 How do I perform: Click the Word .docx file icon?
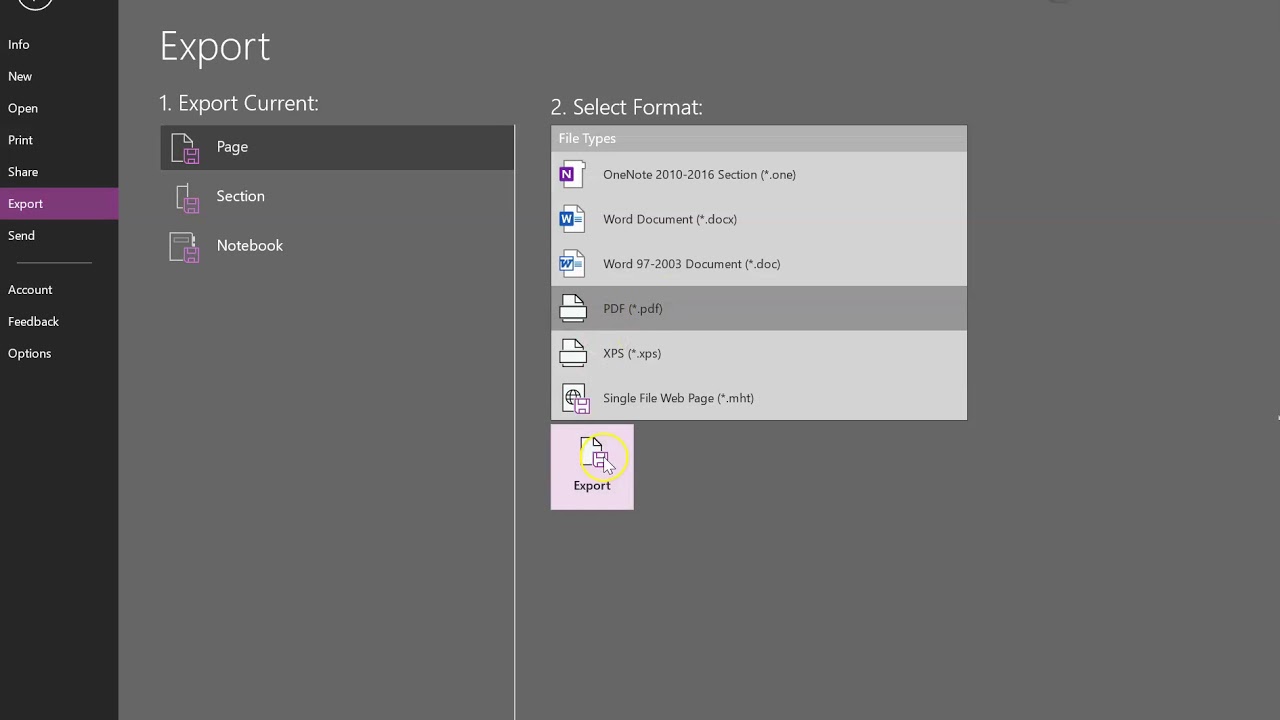[x=572, y=219]
